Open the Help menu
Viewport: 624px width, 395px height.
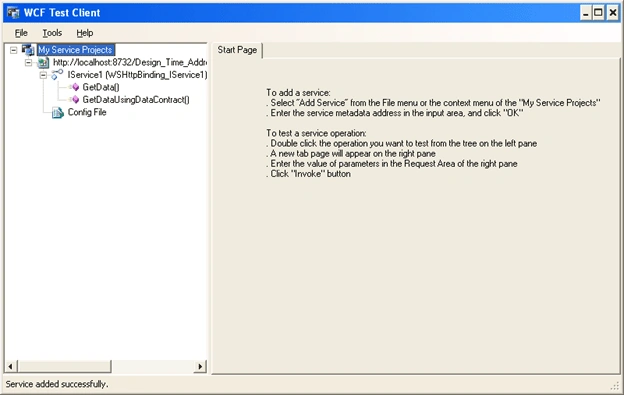tap(85, 33)
